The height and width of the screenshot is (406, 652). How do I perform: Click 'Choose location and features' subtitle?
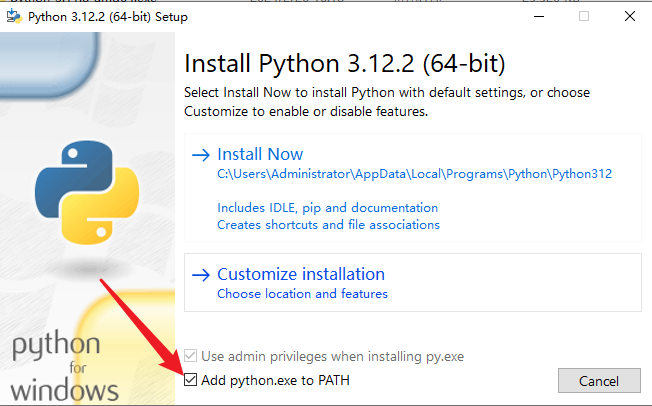(x=302, y=294)
